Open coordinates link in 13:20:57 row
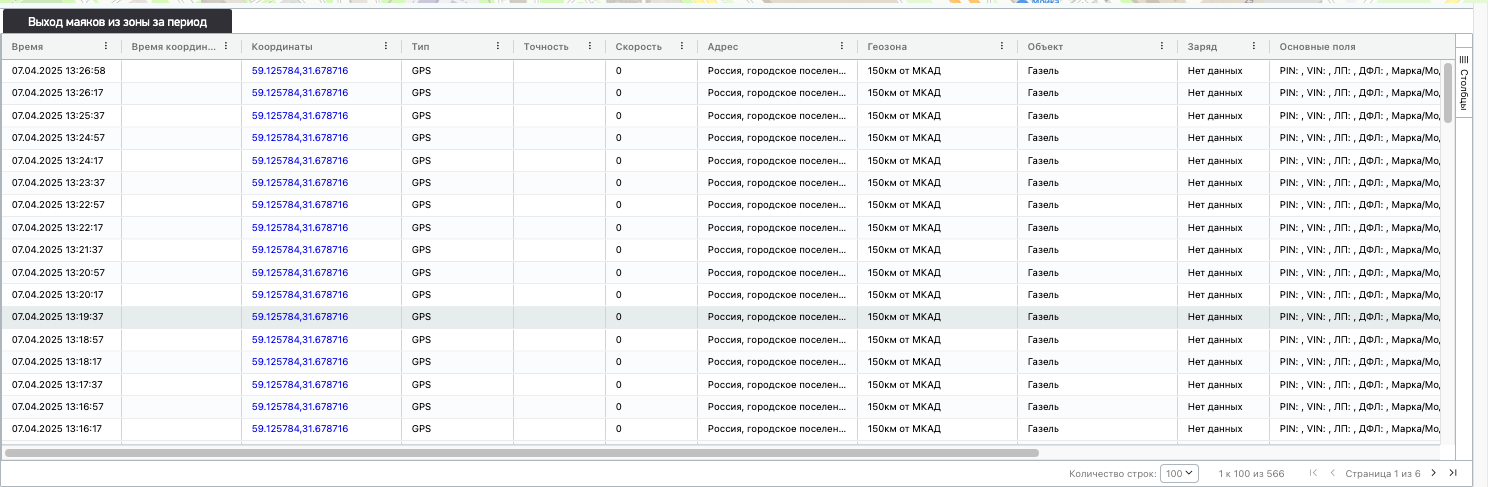The height and width of the screenshot is (487, 1488). point(300,272)
